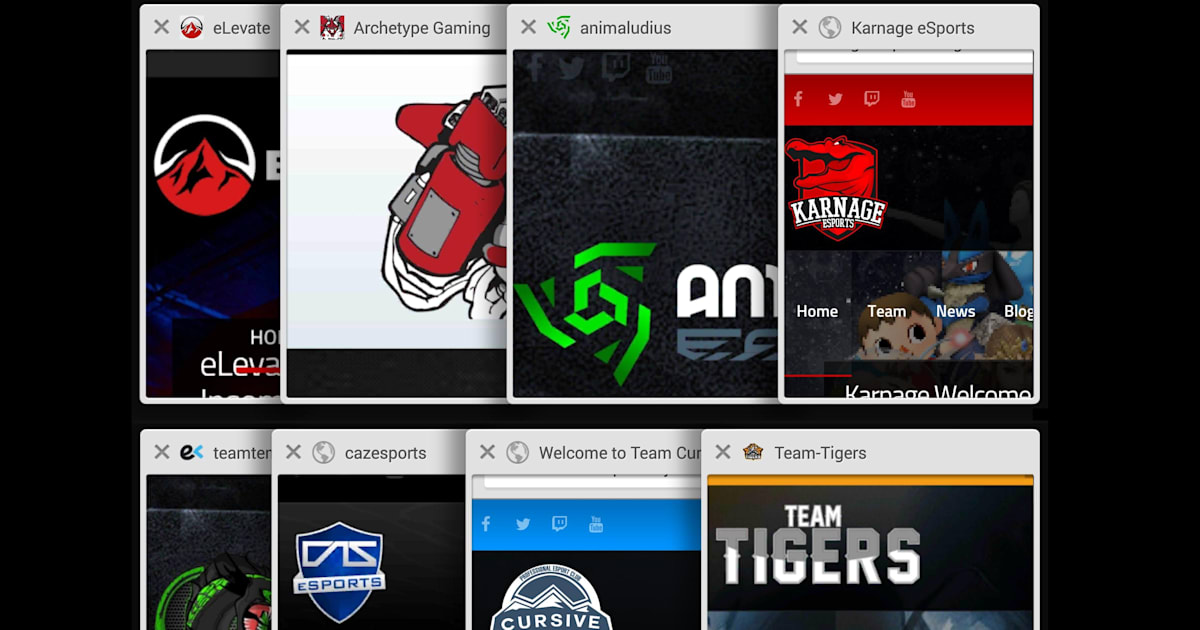
Task: Click the Facebook icon on Team Cursive page
Action: click(x=485, y=523)
